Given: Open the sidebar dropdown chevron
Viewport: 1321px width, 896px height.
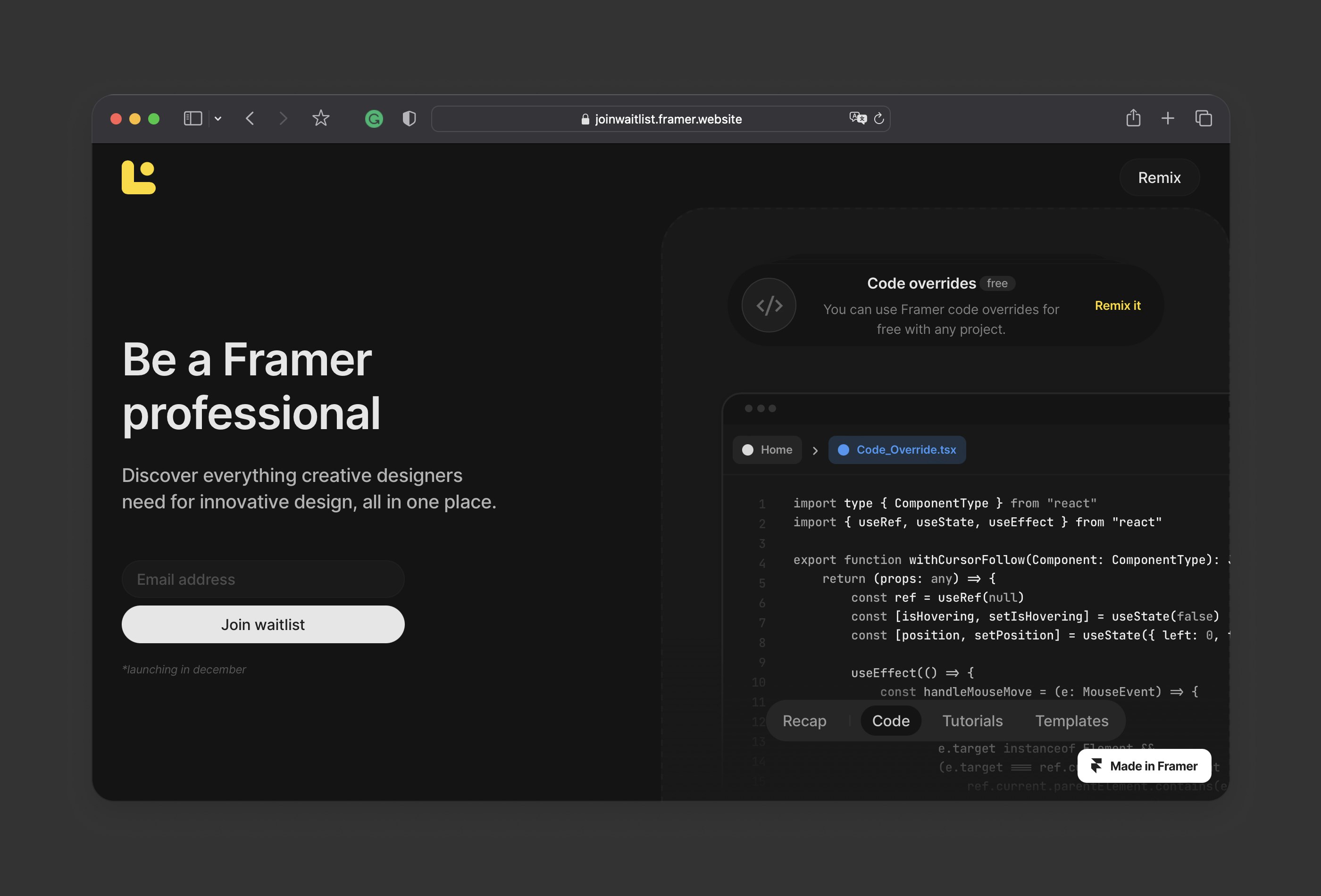Looking at the screenshot, I should (217, 119).
